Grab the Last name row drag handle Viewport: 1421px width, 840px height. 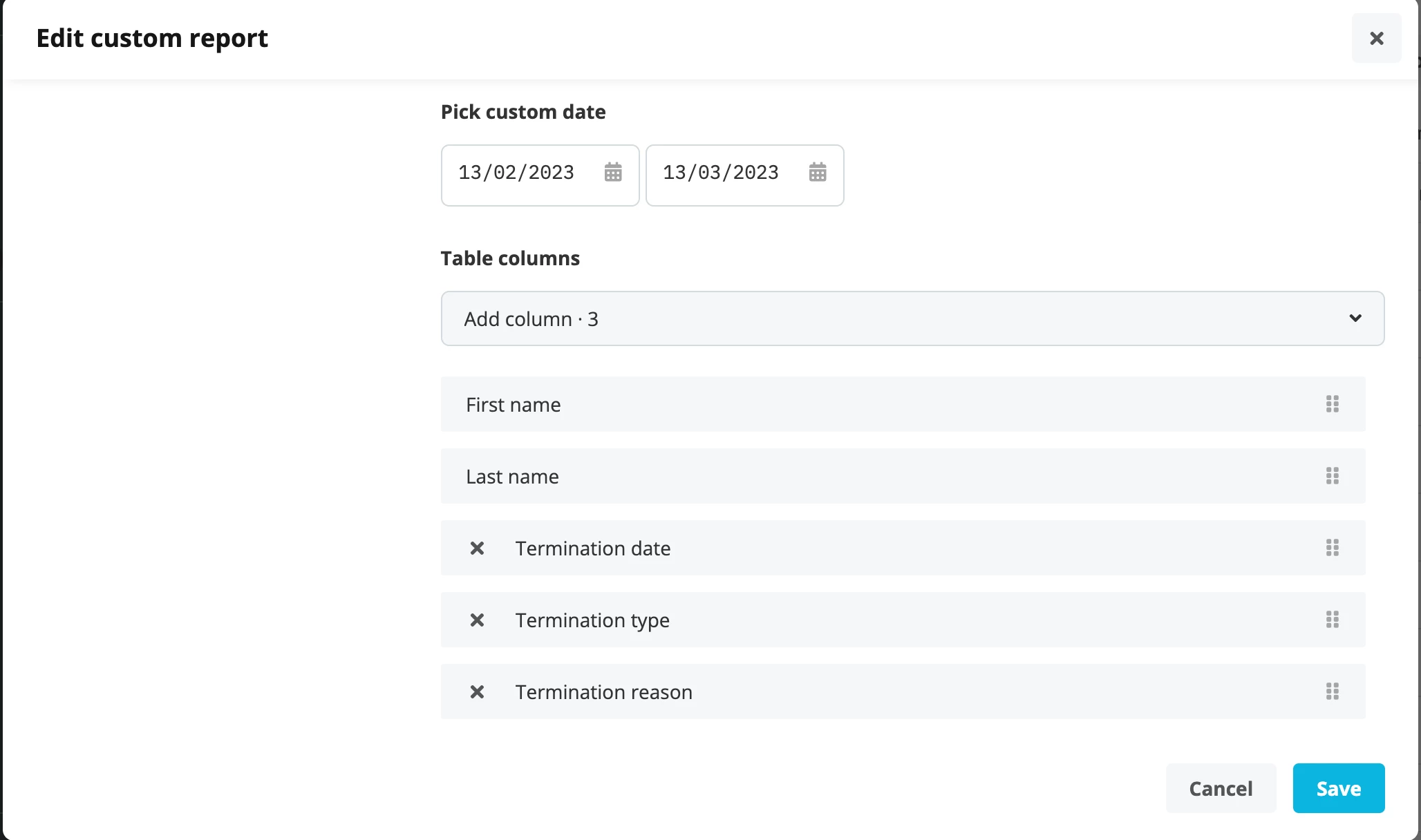tap(1333, 476)
